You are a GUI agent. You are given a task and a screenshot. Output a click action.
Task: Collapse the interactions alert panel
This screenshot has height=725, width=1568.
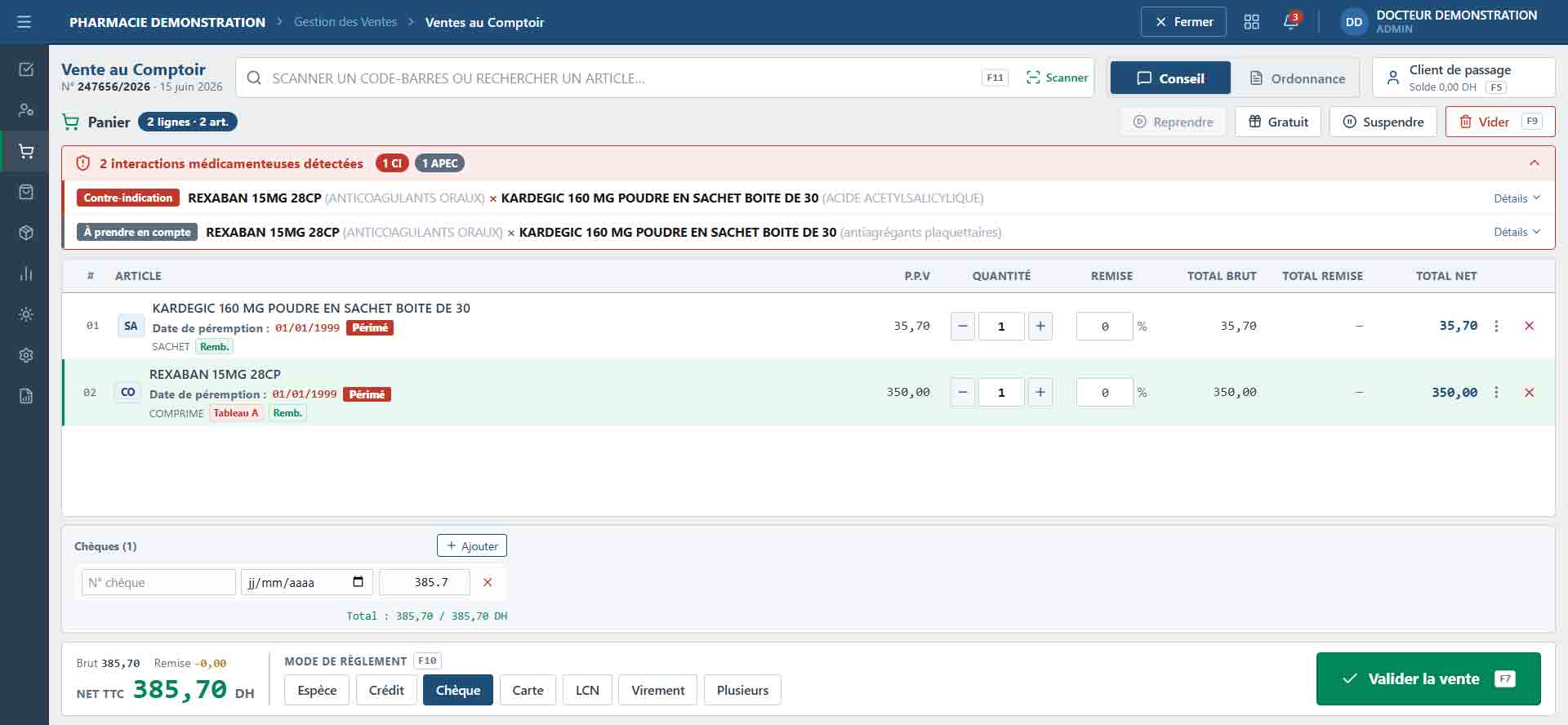1535,163
